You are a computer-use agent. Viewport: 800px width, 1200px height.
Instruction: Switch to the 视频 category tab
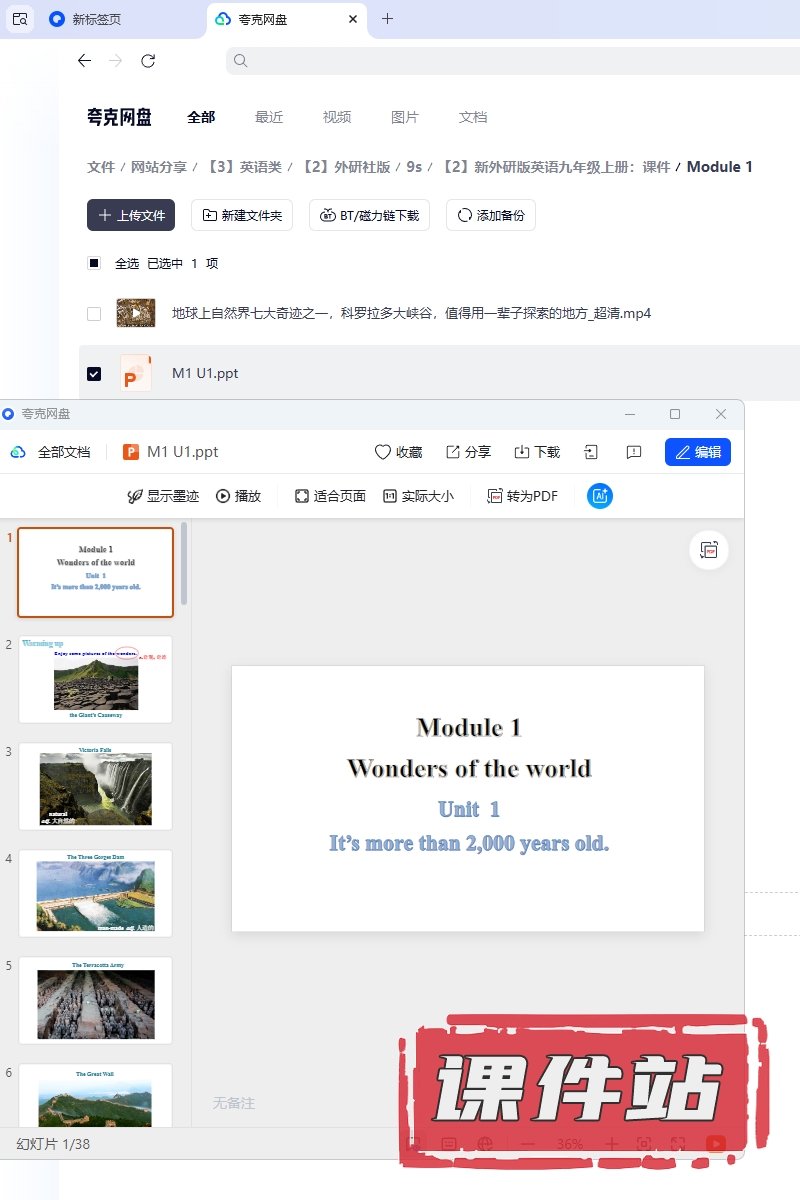point(337,117)
